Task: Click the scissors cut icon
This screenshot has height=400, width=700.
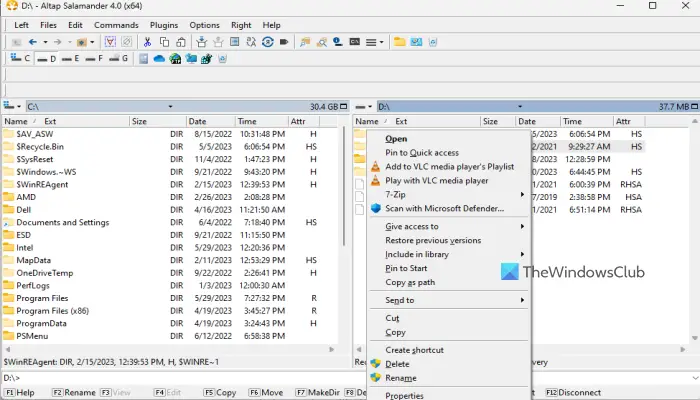Action: click(x=147, y=42)
